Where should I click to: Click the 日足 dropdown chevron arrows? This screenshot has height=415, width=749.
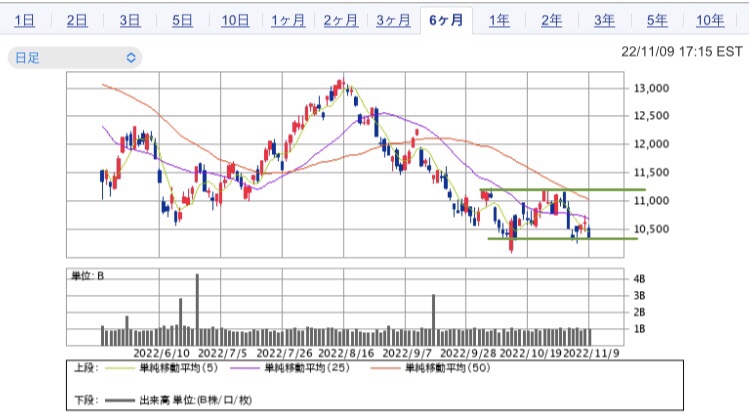click(x=131, y=58)
